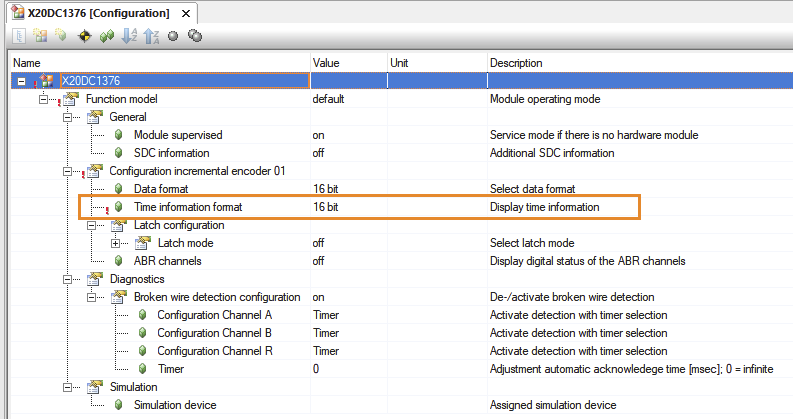The width and height of the screenshot is (793, 419).
Task: Click the Time information format parameter icon
Action: pos(118,206)
